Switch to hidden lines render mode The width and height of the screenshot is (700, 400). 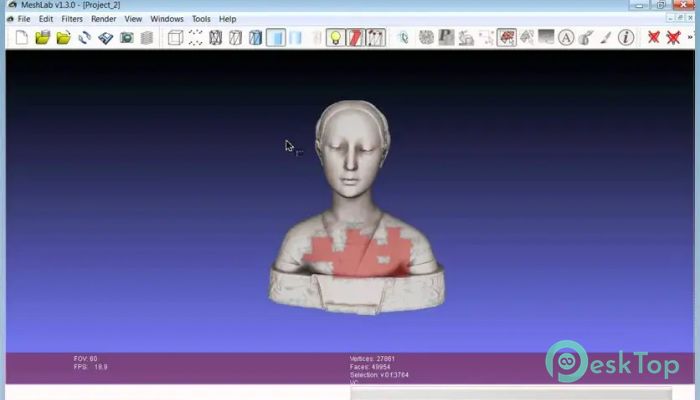click(235, 38)
